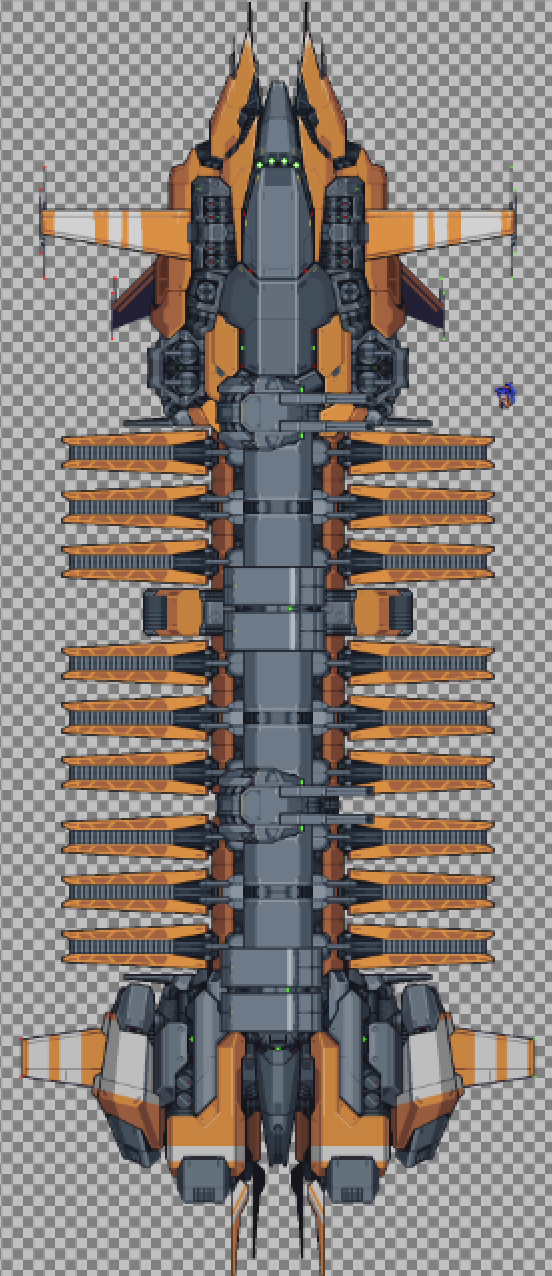Select the topmost right orange radiator panel

click(x=420, y=452)
